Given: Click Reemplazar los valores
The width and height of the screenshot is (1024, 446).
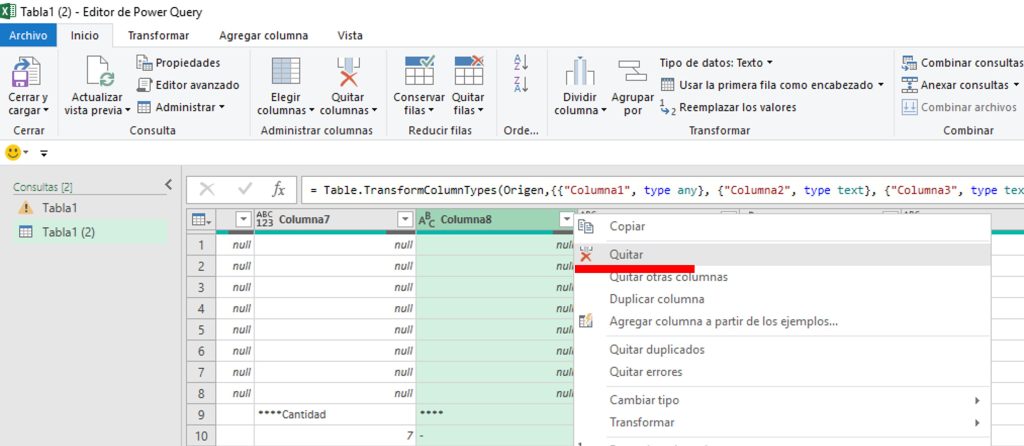Looking at the screenshot, I should point(728,107).
